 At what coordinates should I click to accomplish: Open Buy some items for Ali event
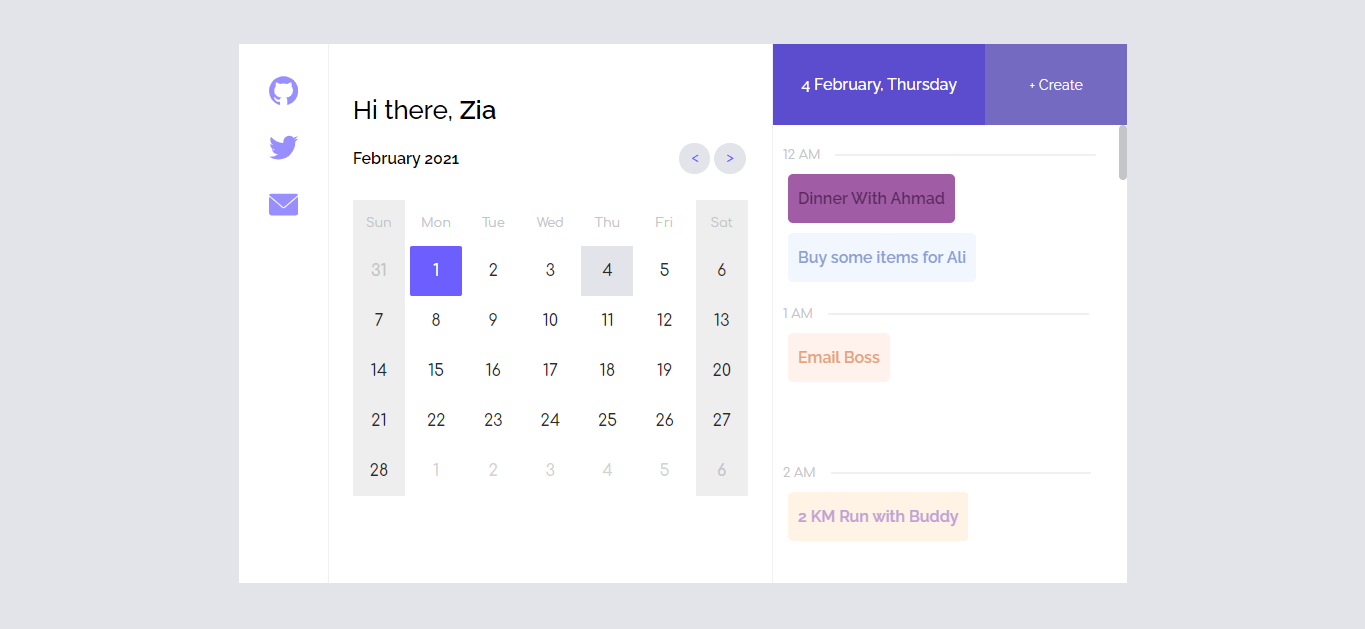point(882,257)
